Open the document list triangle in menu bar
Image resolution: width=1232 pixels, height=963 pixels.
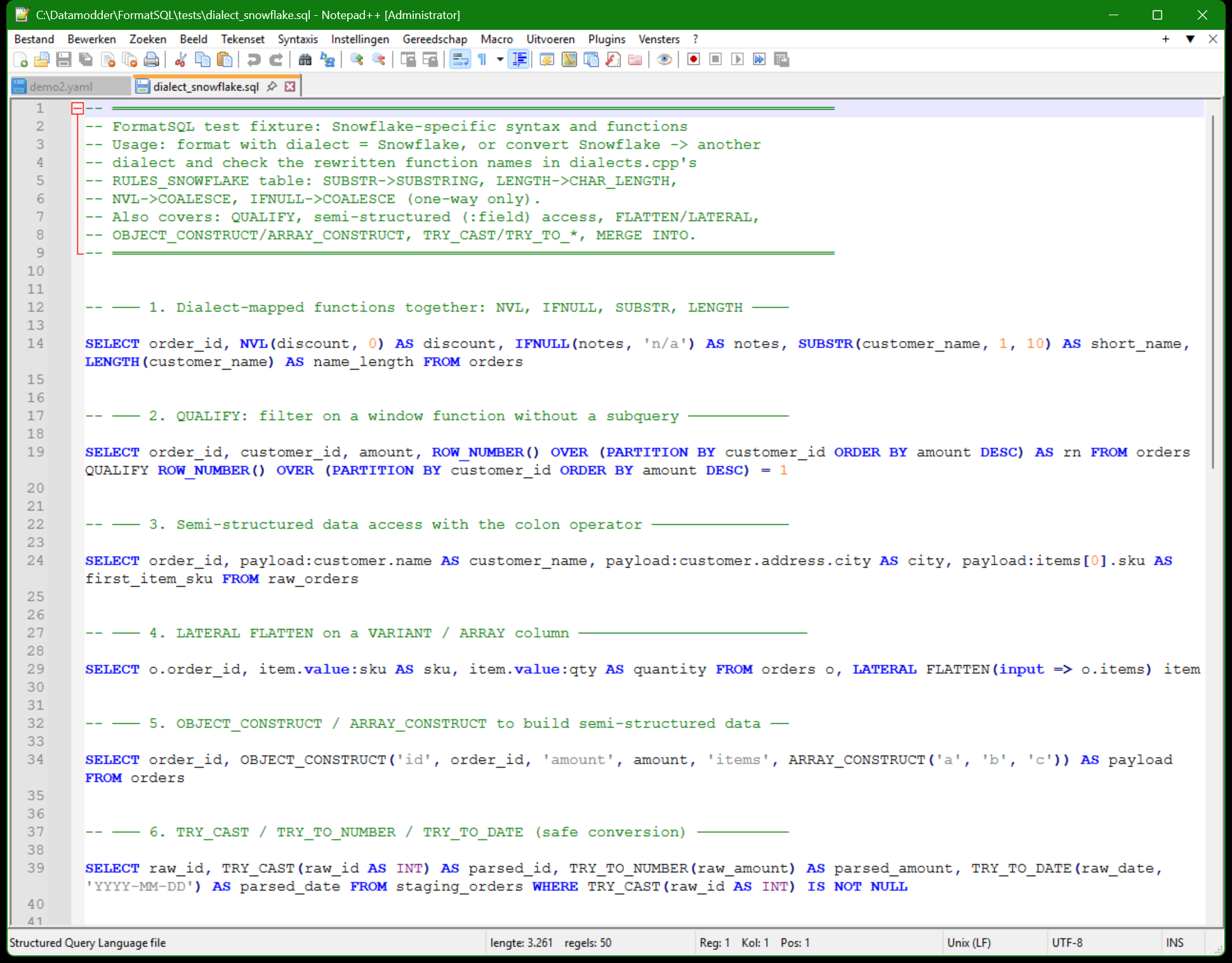[1190, 39]
